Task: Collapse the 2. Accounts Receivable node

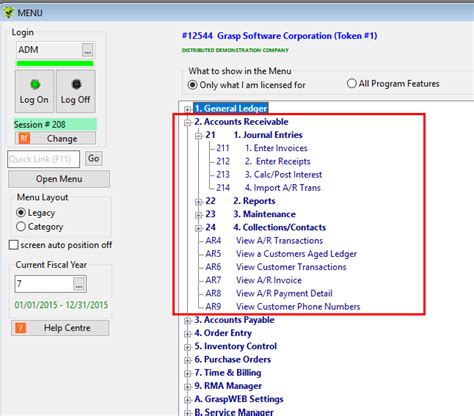Action: pos(187,122)
